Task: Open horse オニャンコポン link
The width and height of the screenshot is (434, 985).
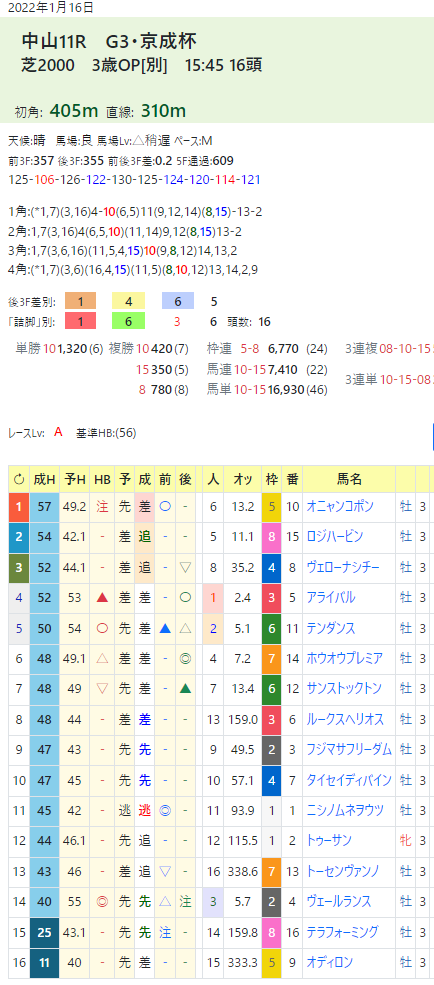Action: tap(339, 506)
